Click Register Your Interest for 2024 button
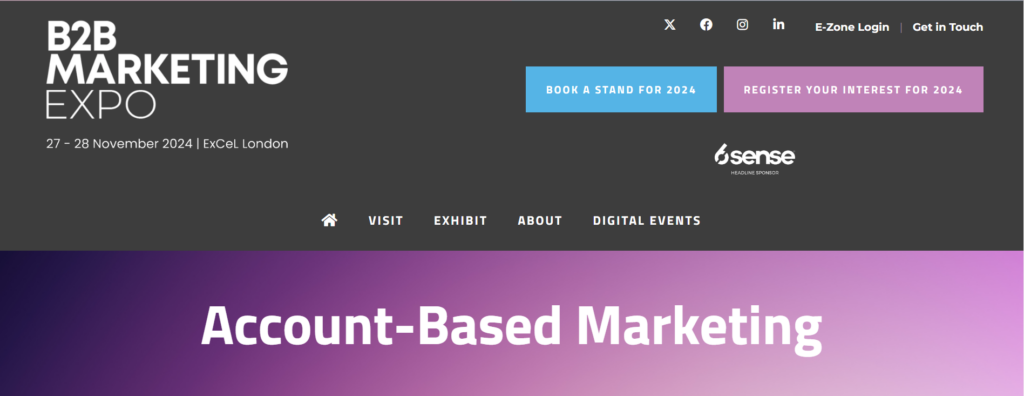Image resolution: width=1024 pixels, height=396 pixels. tap(853, 90)
